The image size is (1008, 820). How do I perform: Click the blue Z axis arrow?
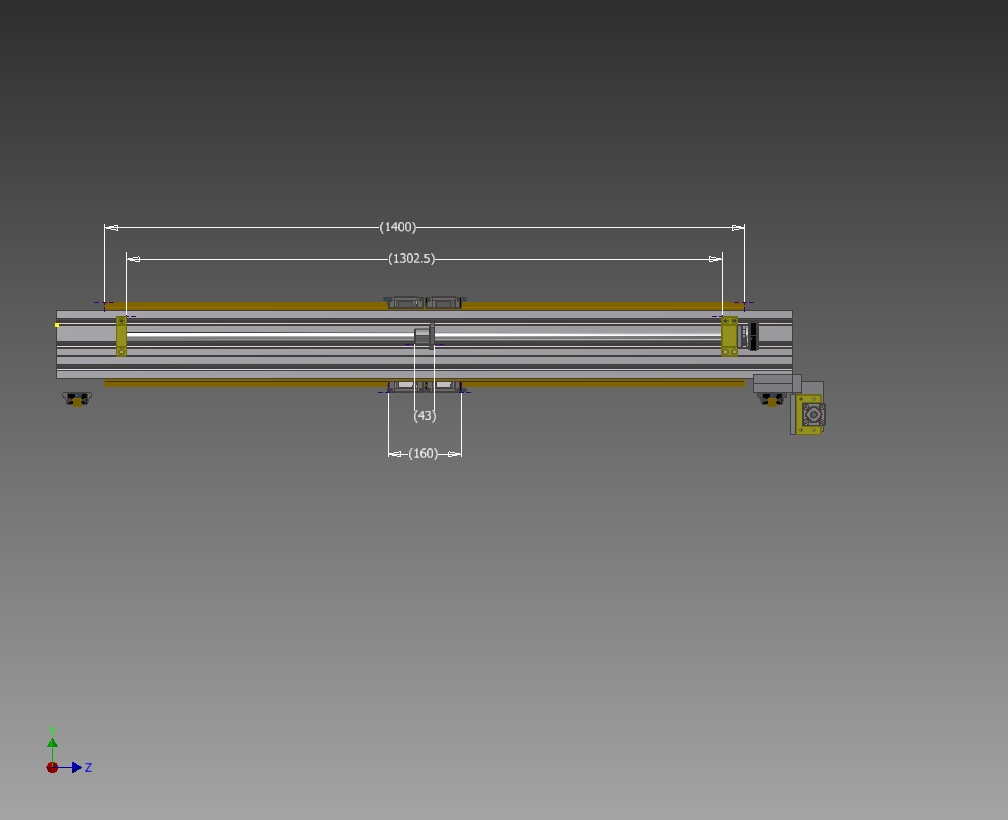(76, 768)
